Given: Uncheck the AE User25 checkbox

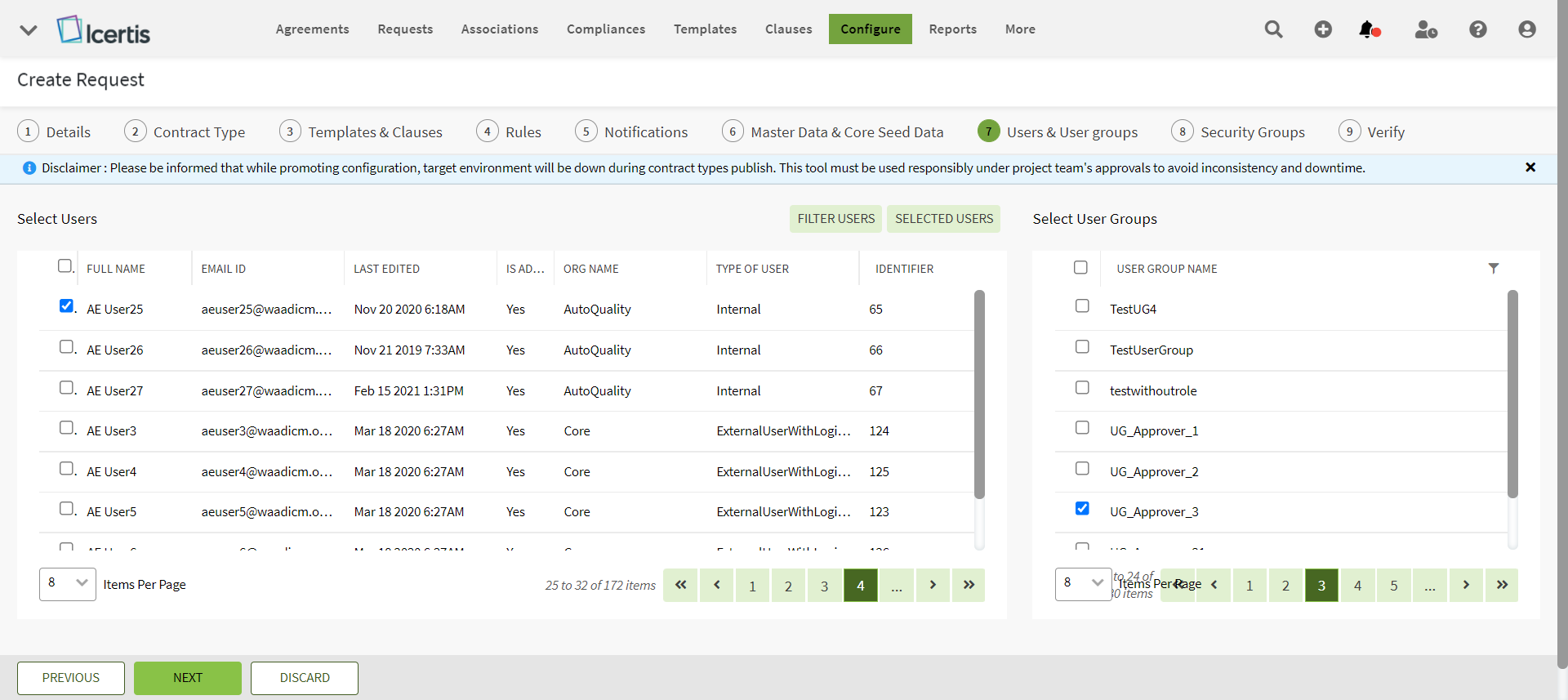Looking at the screenshot, I should [x=66, y=306].
